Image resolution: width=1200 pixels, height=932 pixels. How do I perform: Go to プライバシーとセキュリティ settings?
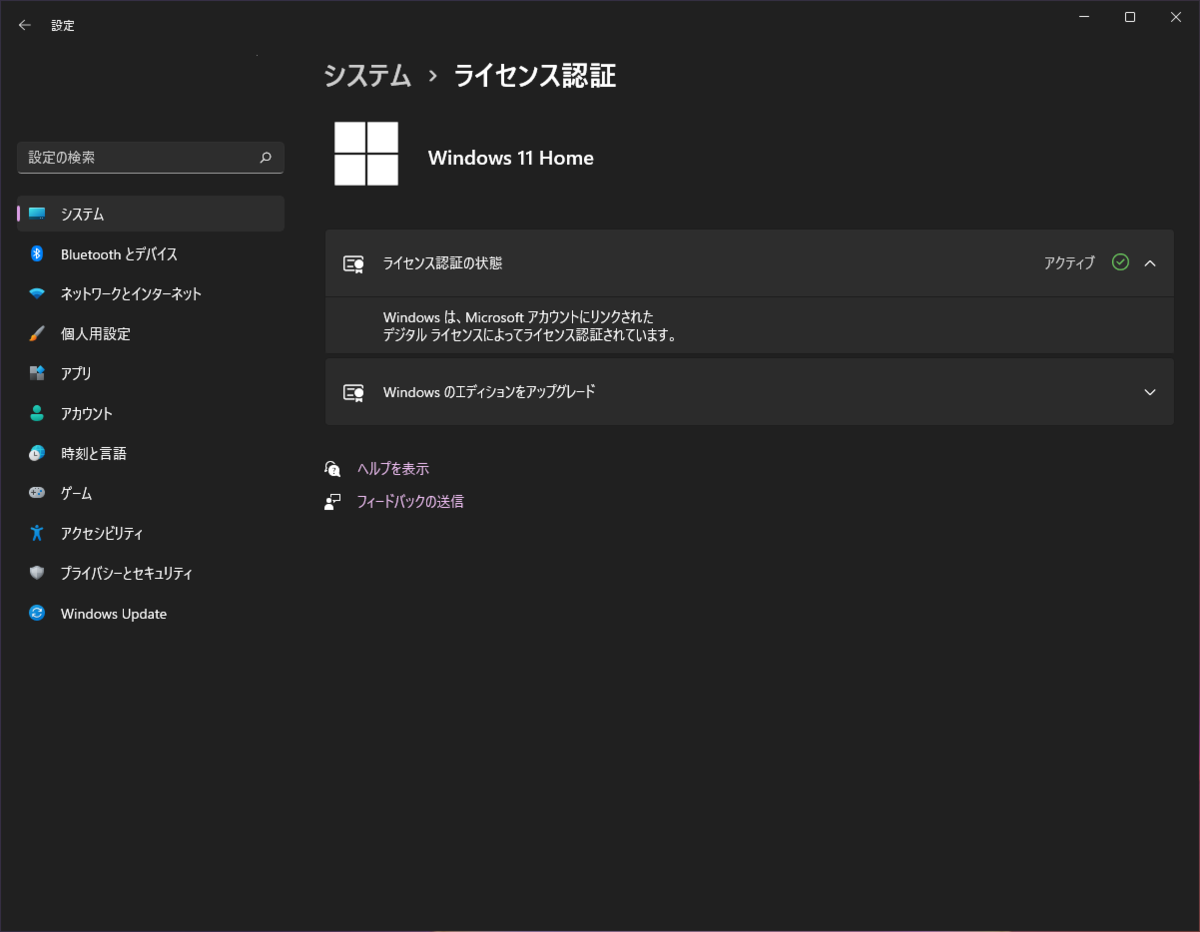coord(151,574)
